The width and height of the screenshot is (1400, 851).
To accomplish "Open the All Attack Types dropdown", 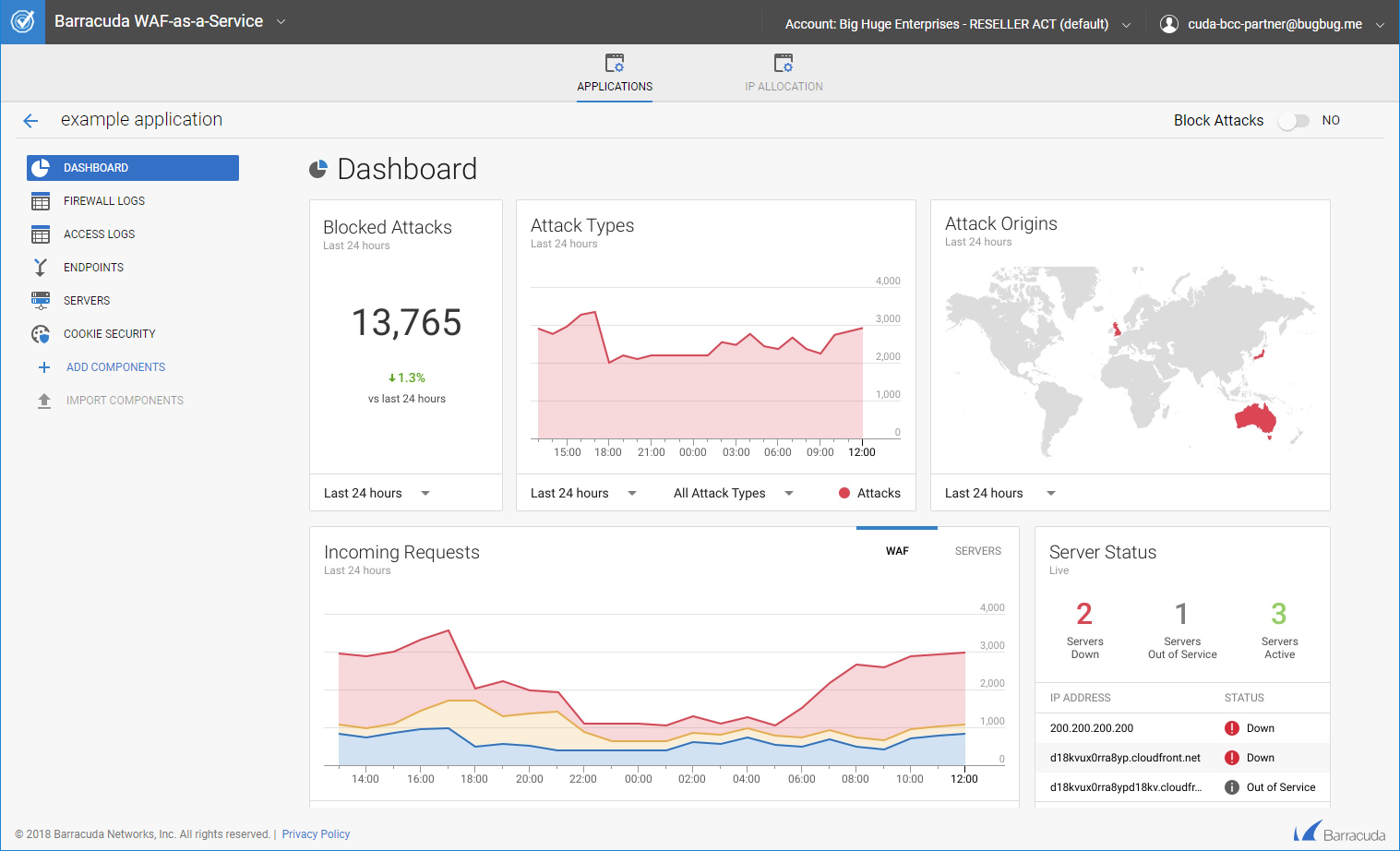I will (x=733, y=493).
